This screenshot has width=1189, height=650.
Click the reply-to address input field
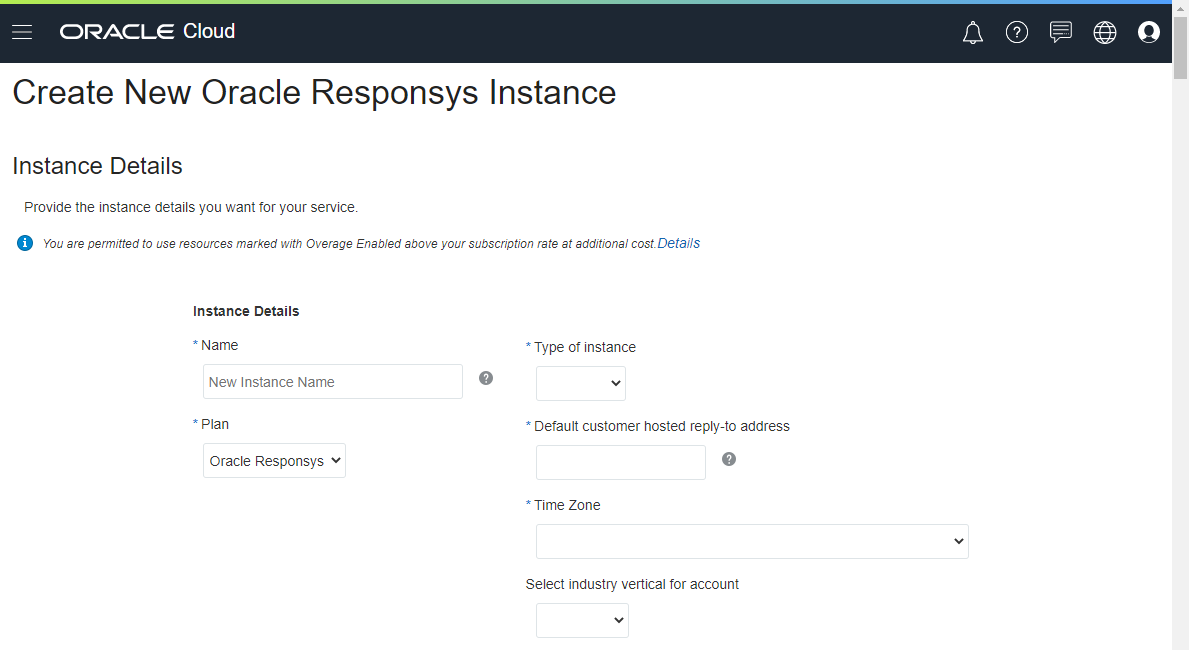coord(620,462)
